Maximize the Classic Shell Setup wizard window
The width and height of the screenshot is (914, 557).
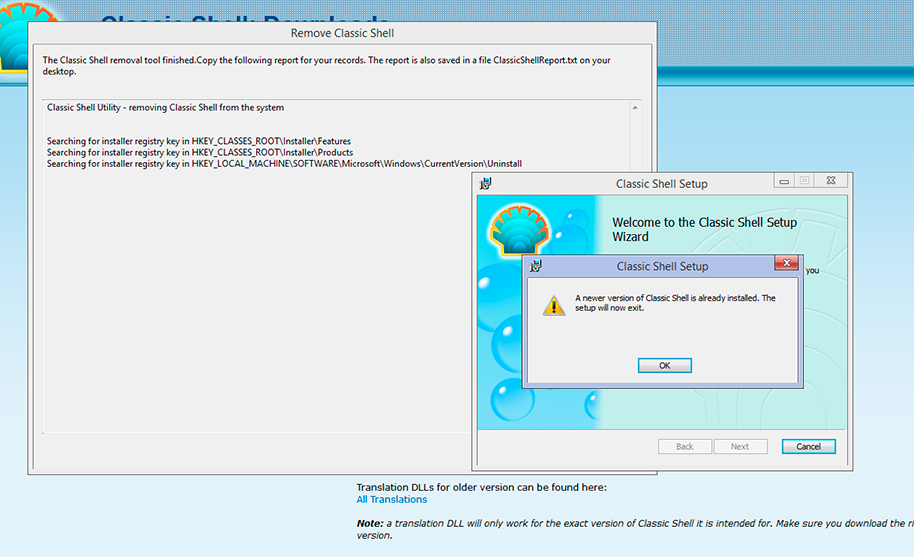pos(804,182)
